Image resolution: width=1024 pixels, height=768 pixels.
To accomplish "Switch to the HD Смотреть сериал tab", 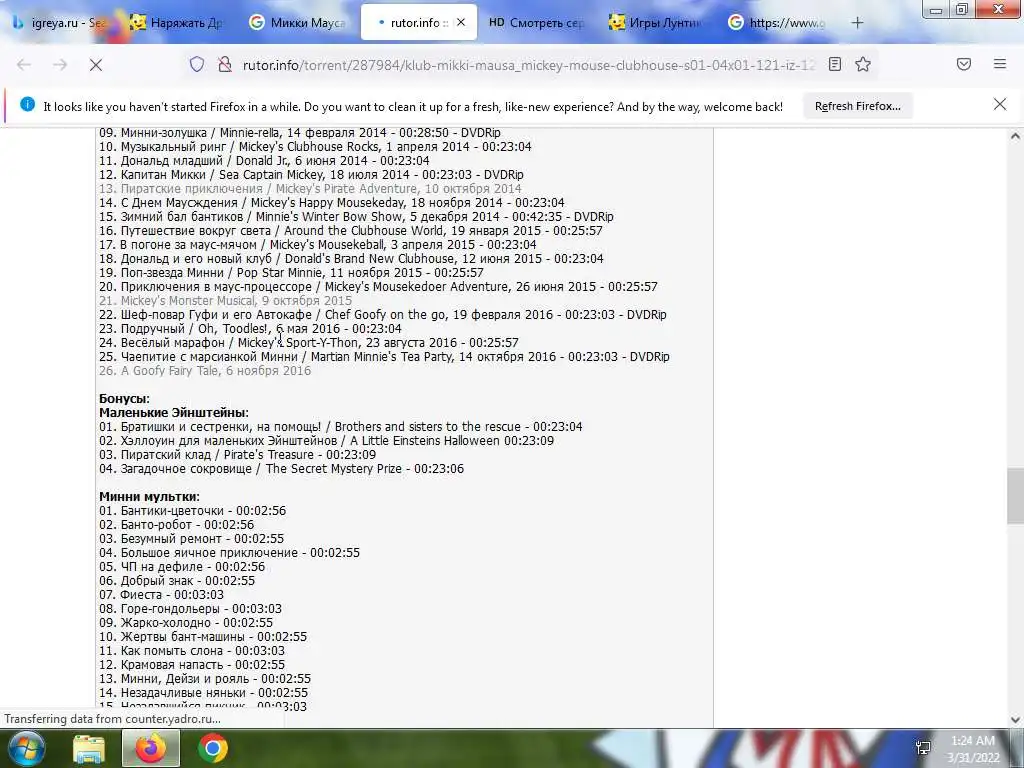I will coord(537,23).
